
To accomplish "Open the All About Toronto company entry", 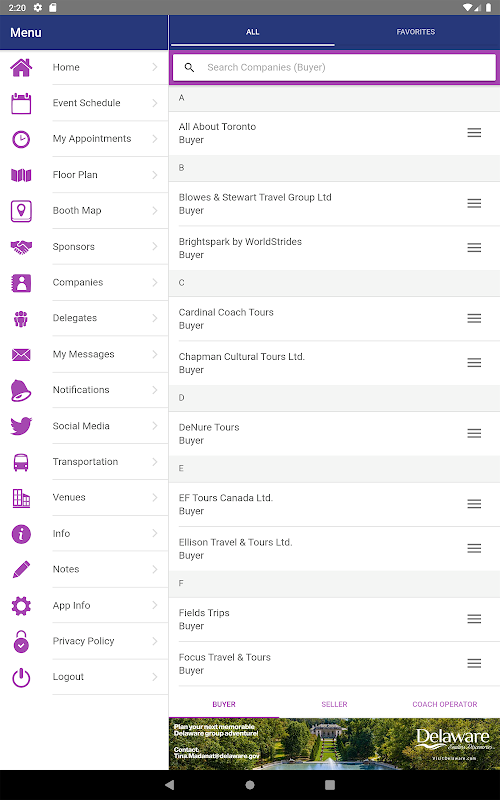I will tap(334, 133).
